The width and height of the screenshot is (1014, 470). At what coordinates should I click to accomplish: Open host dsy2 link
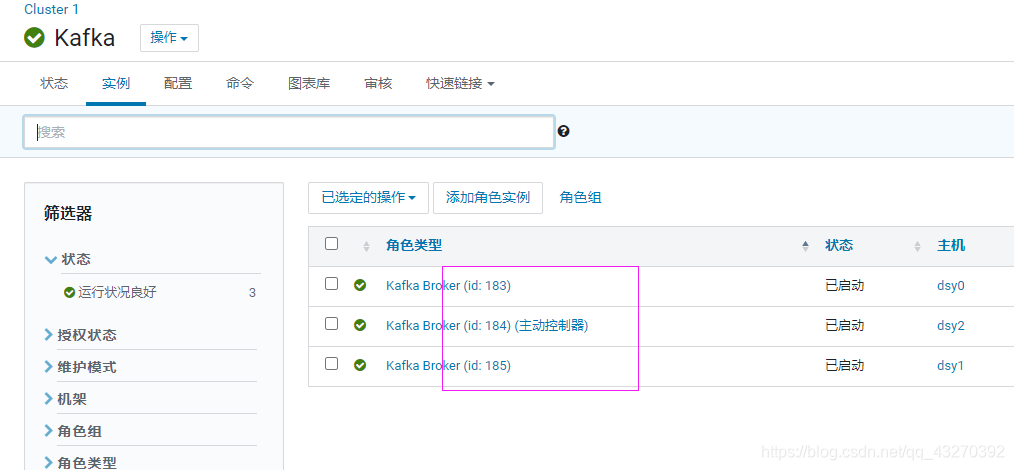click(x=951, y=325)
